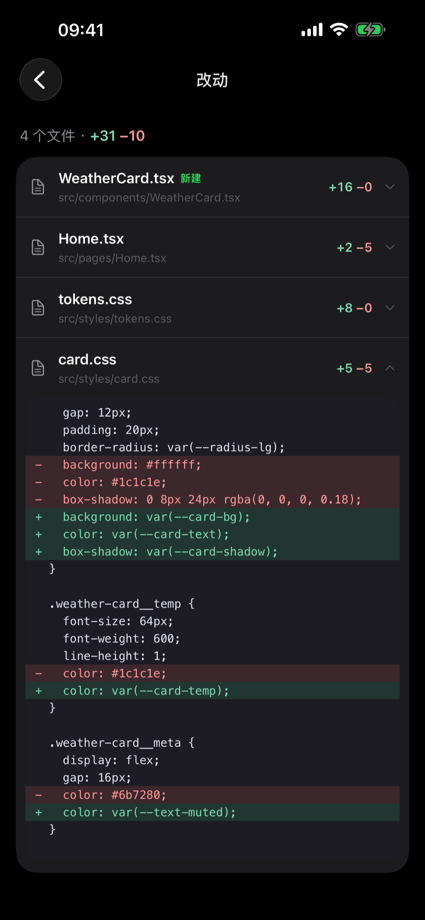Collapse the card.css diff chevron
Screen dimensions: 425x920
point(390,368)
